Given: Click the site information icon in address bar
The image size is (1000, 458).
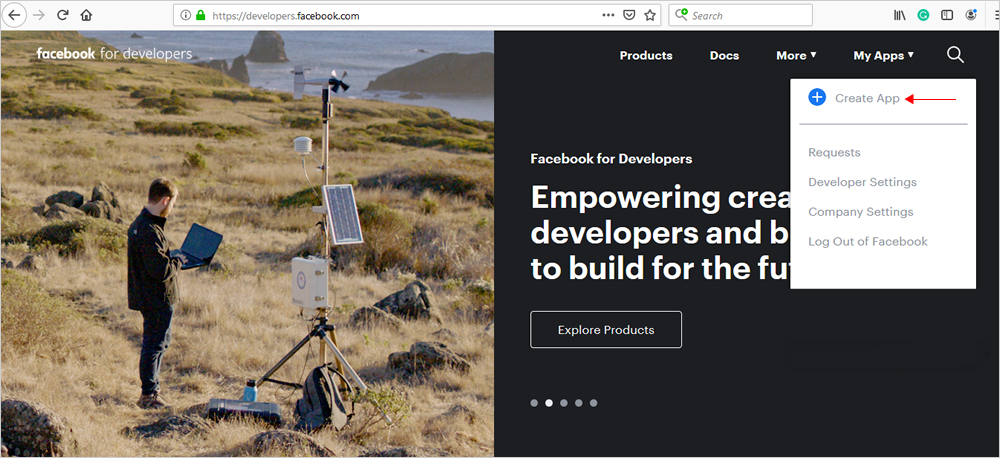Looking at the screenshot, I should point(186,16).
